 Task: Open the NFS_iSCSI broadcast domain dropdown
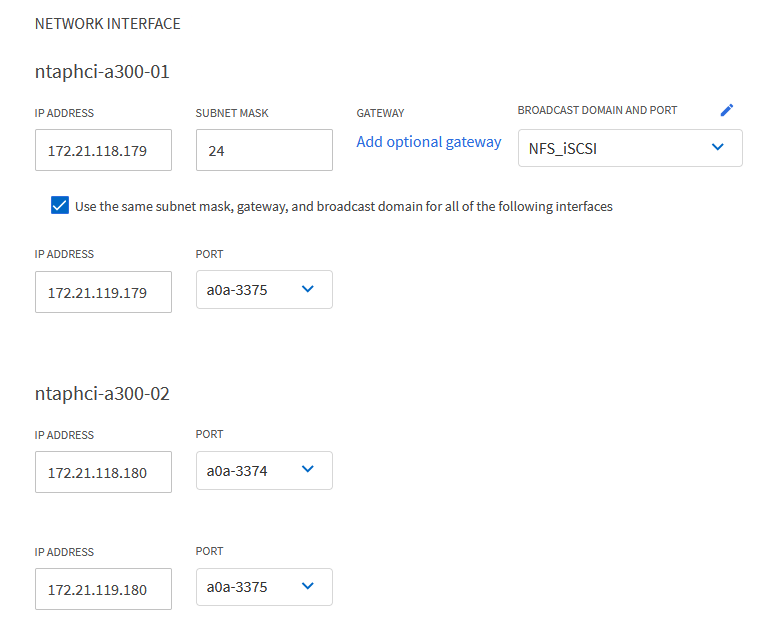629,149
